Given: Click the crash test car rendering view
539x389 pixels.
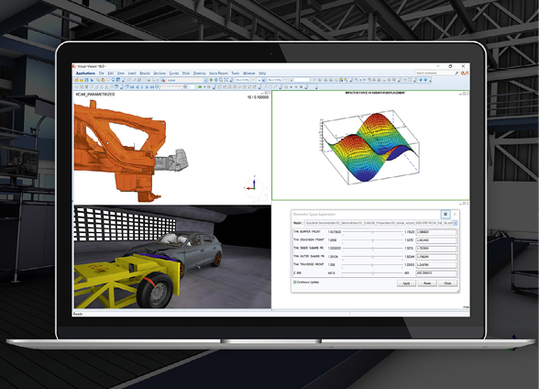Looking at the screenshot, I should pyautogui.click(x=172, y=257).
